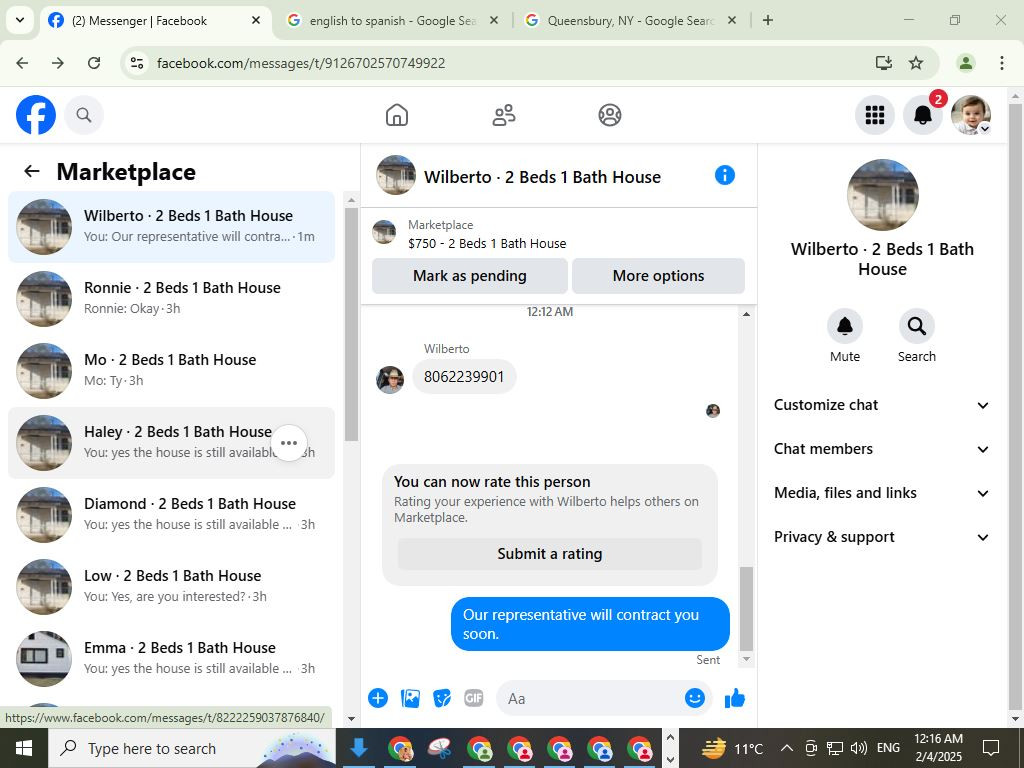Install app icon in address bar

click(884, 63)
